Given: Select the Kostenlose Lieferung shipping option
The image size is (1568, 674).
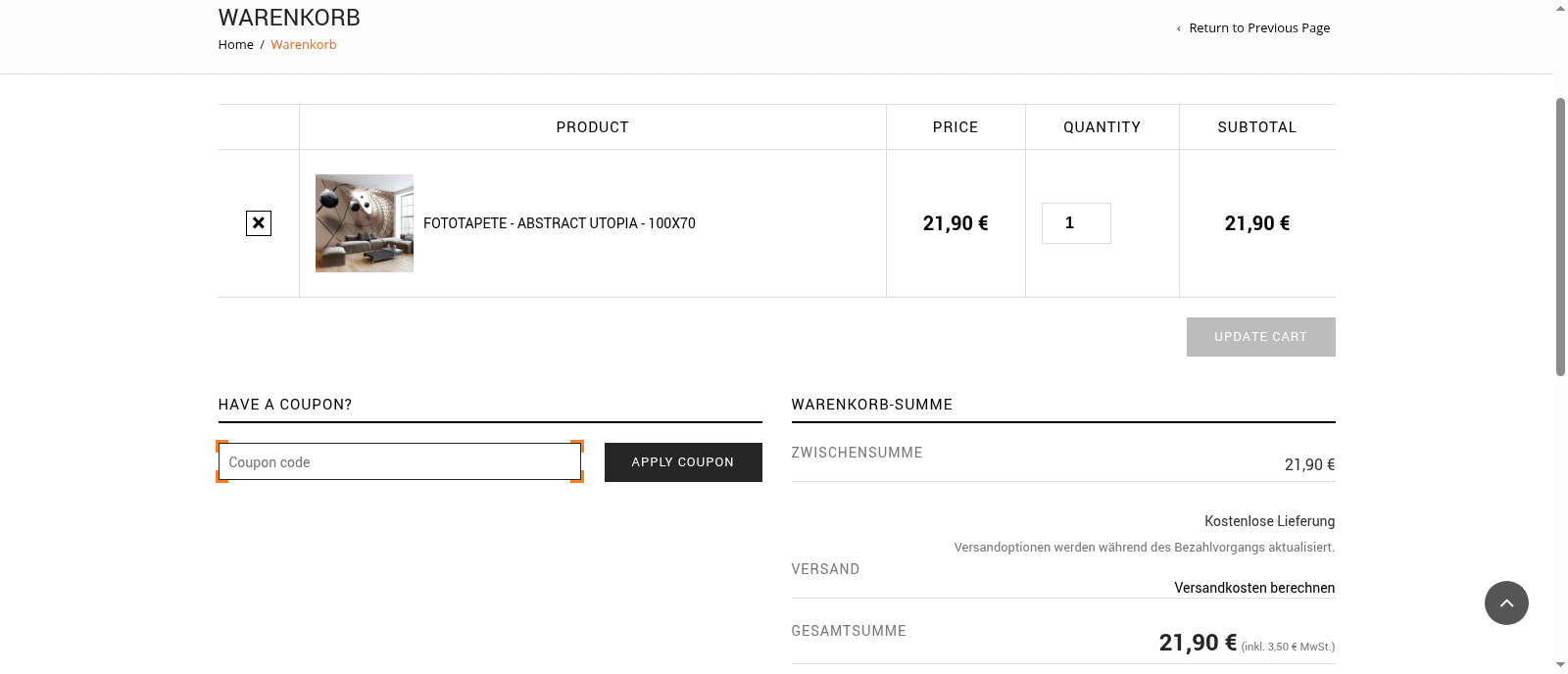Looking at the screenshot, I should click(1269, 521).
